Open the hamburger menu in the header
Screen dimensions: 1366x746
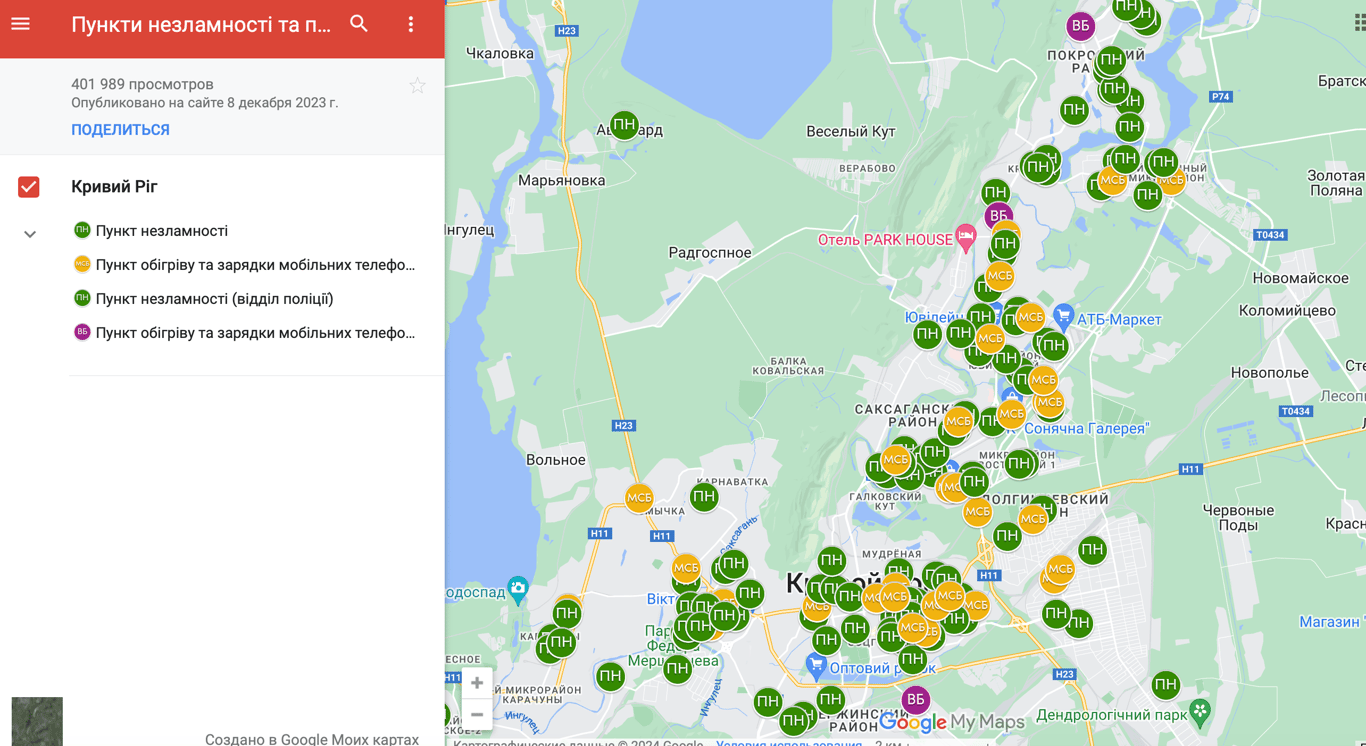coord(21,24)
